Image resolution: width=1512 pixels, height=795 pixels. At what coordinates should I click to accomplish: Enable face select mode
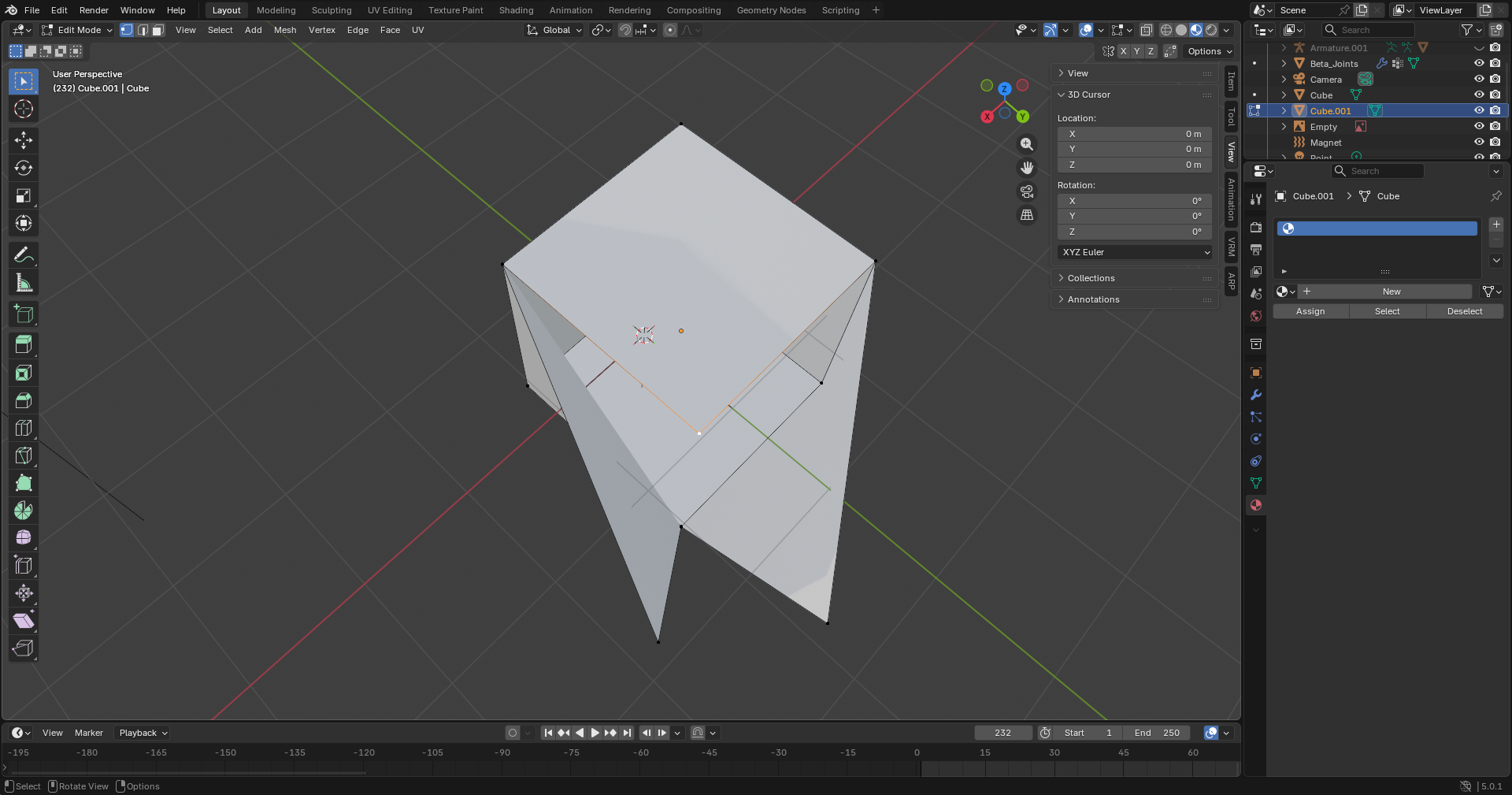tap(157, 30)
